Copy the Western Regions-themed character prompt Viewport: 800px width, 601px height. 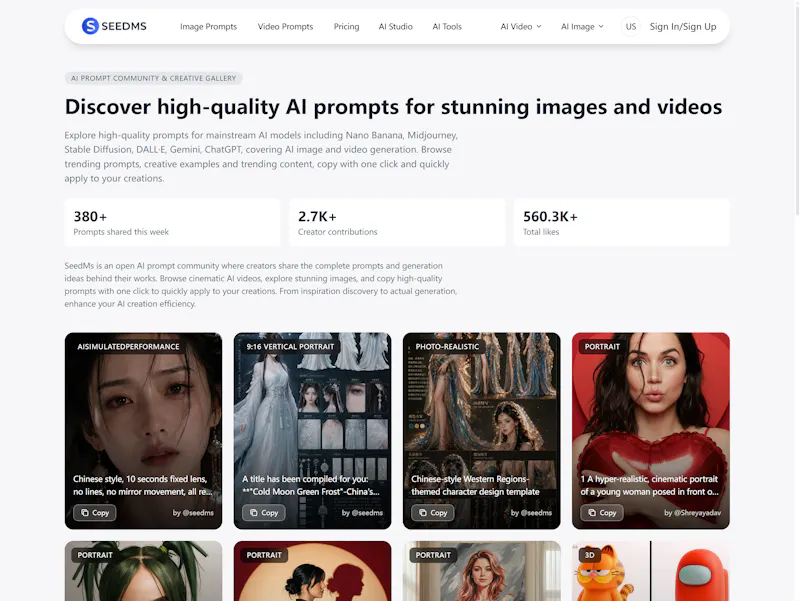[x=433, y=513]
